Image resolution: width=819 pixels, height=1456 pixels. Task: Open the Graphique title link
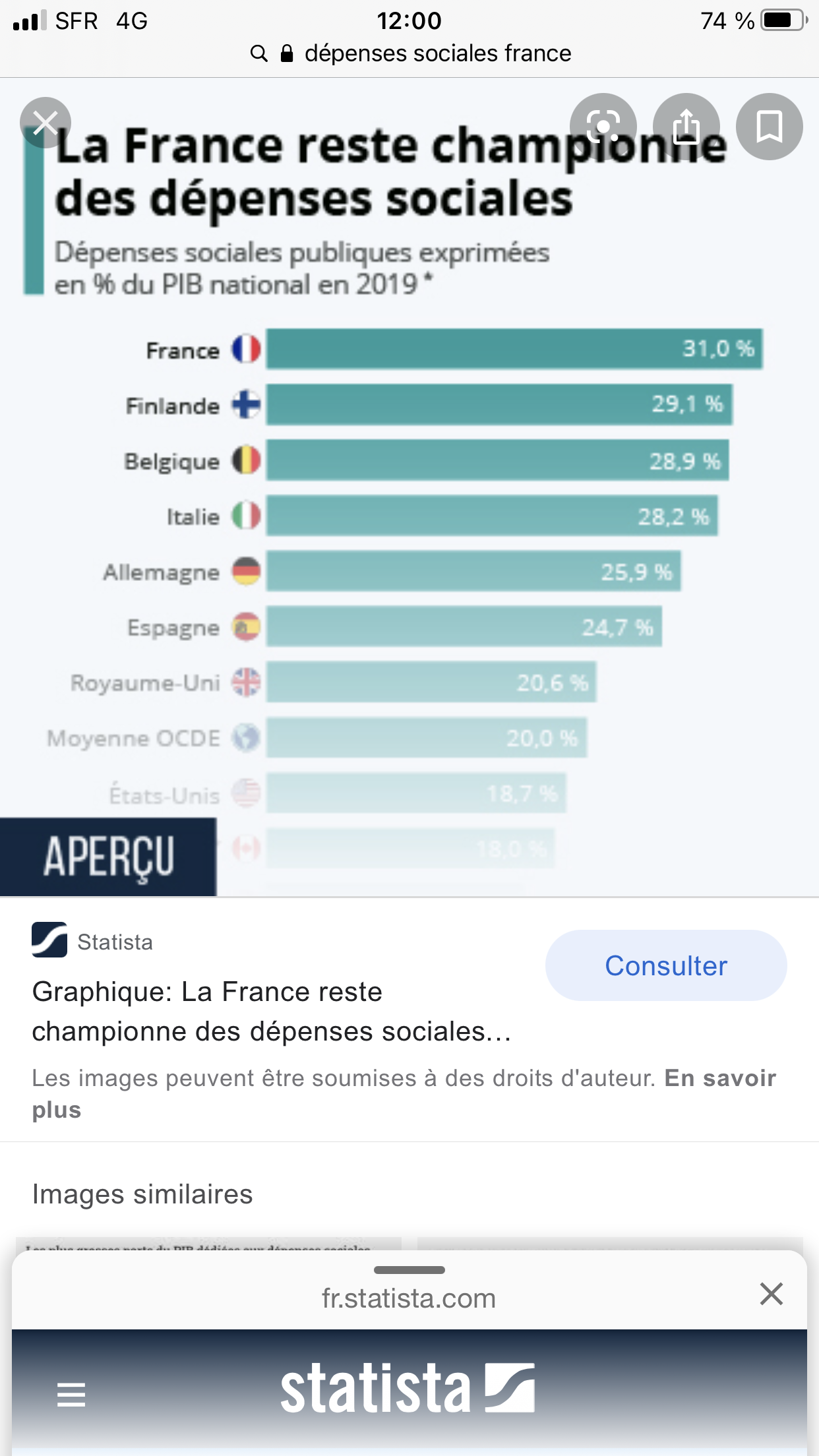271,1012
